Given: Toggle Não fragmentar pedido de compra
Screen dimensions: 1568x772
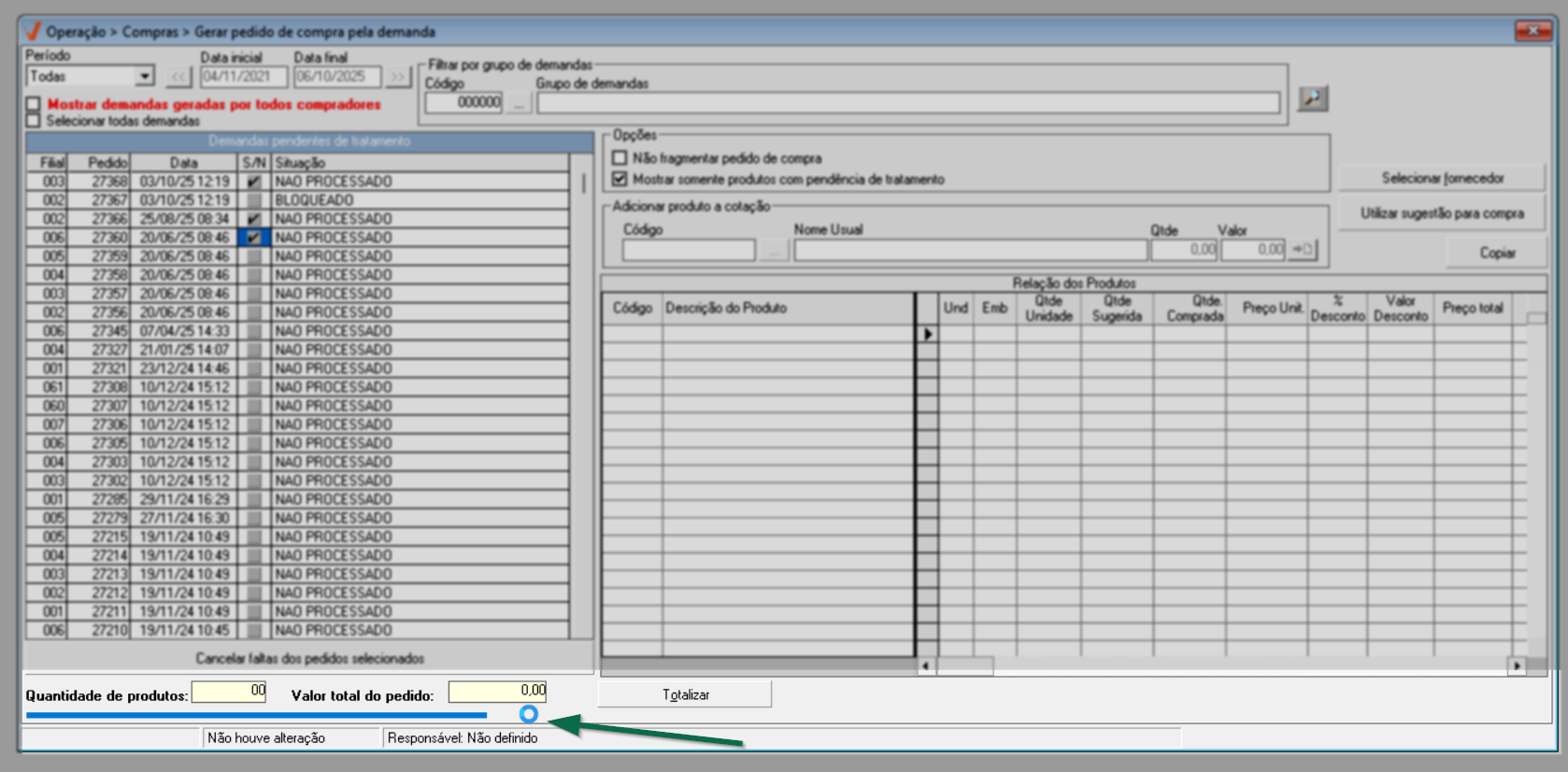Looking at the screenshot, I should (620, 158).
